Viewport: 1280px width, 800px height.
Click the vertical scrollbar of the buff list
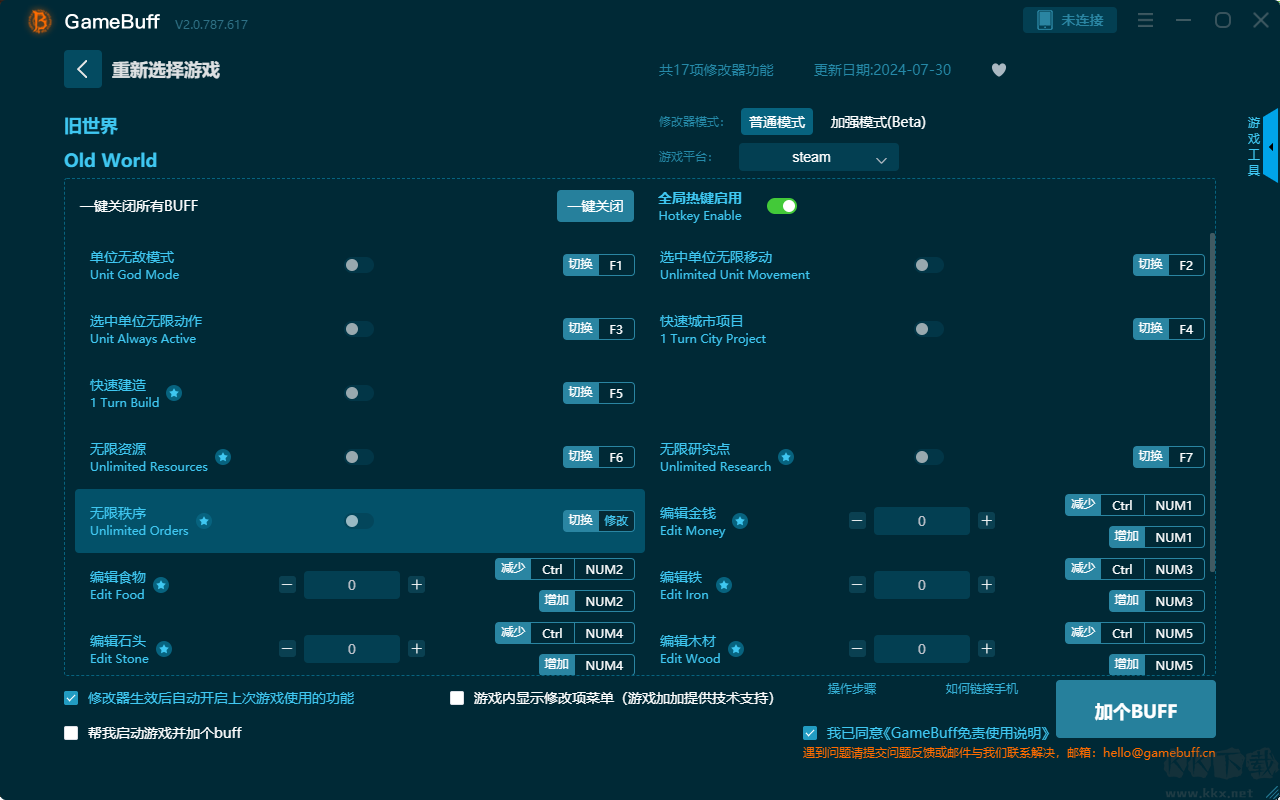click(1213, 403)
